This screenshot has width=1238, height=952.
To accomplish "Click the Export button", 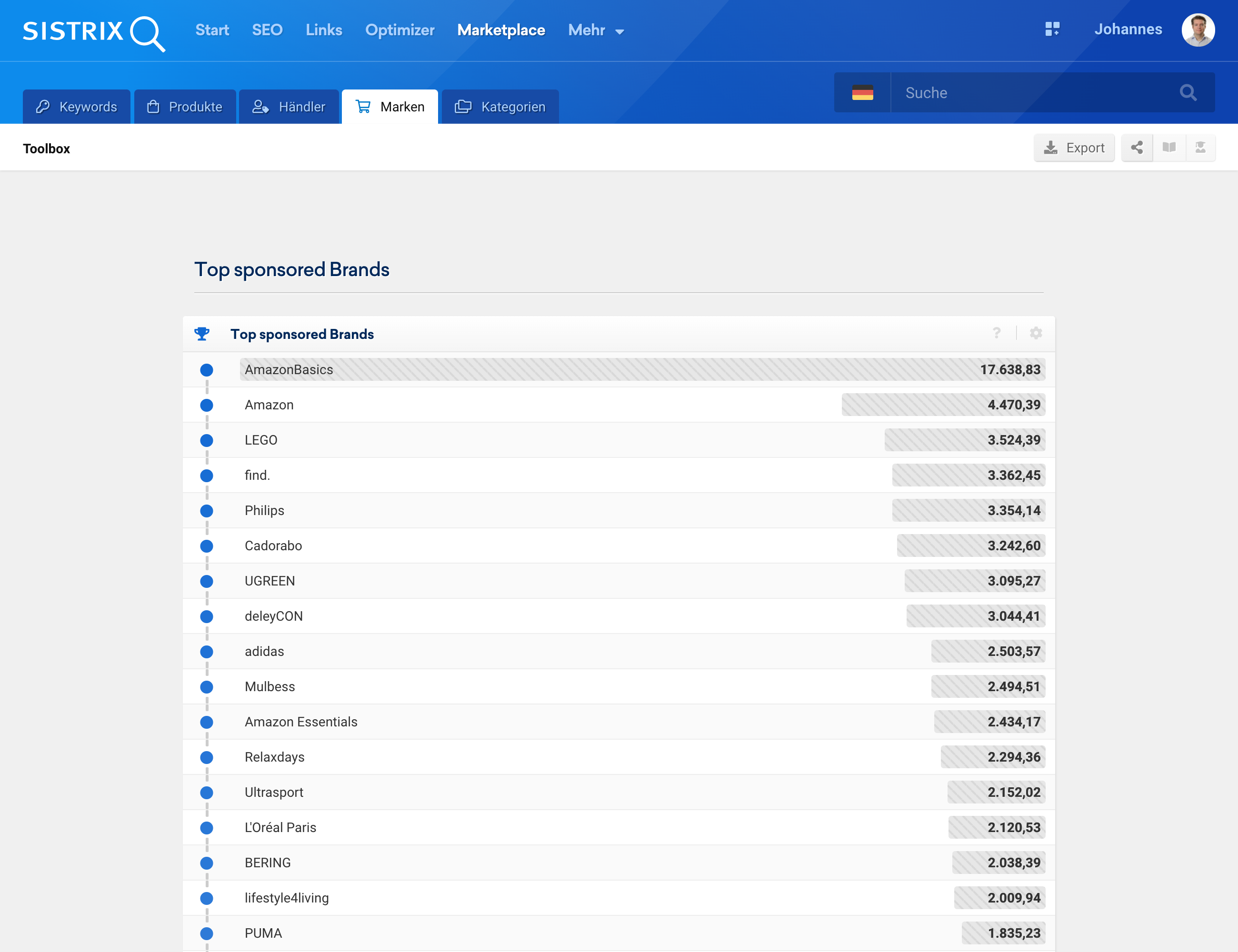I will point(1074,148).
